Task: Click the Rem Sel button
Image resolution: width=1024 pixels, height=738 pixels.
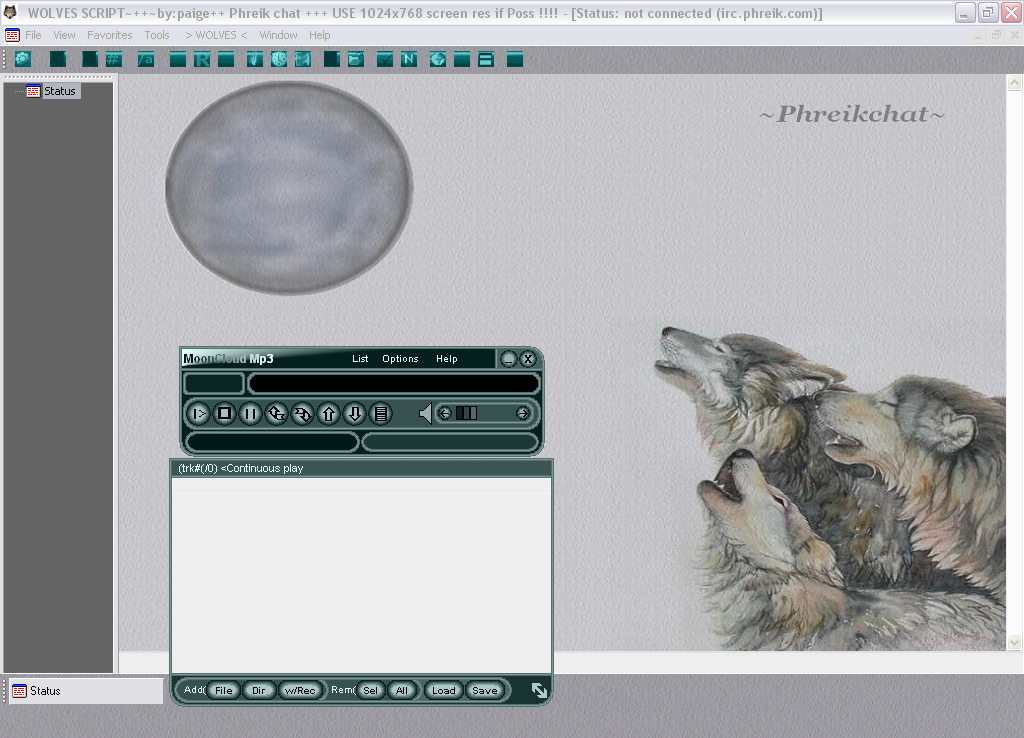Action: click(x=370, y=690)
